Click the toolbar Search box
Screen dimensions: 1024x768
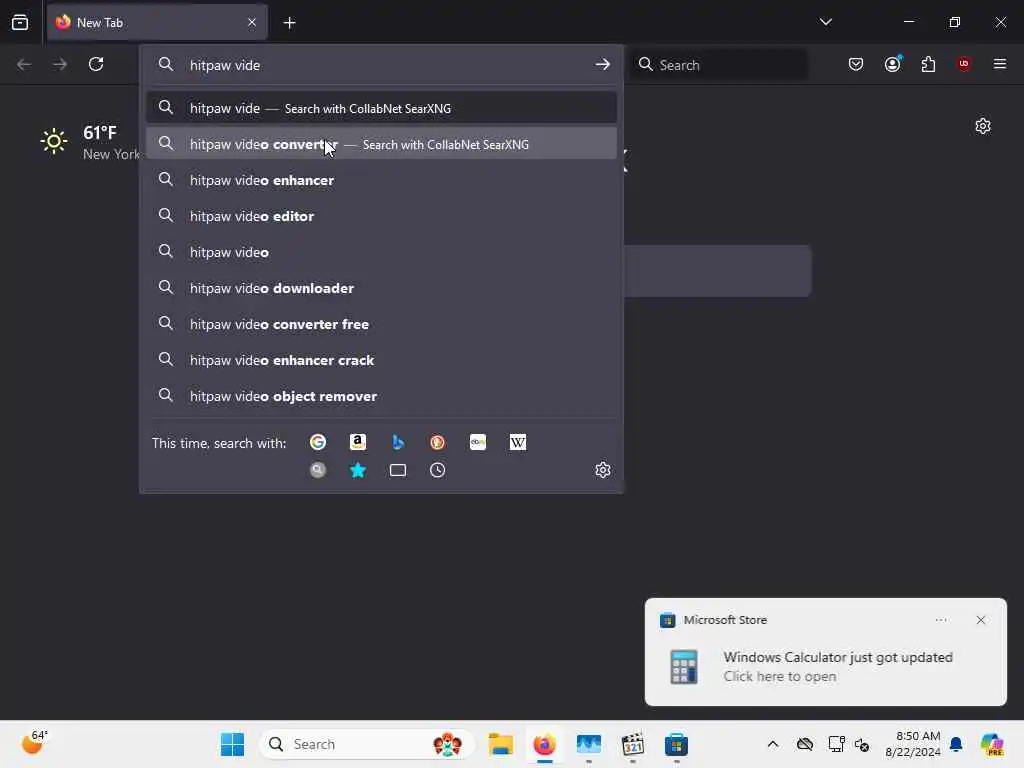[718, 65]
